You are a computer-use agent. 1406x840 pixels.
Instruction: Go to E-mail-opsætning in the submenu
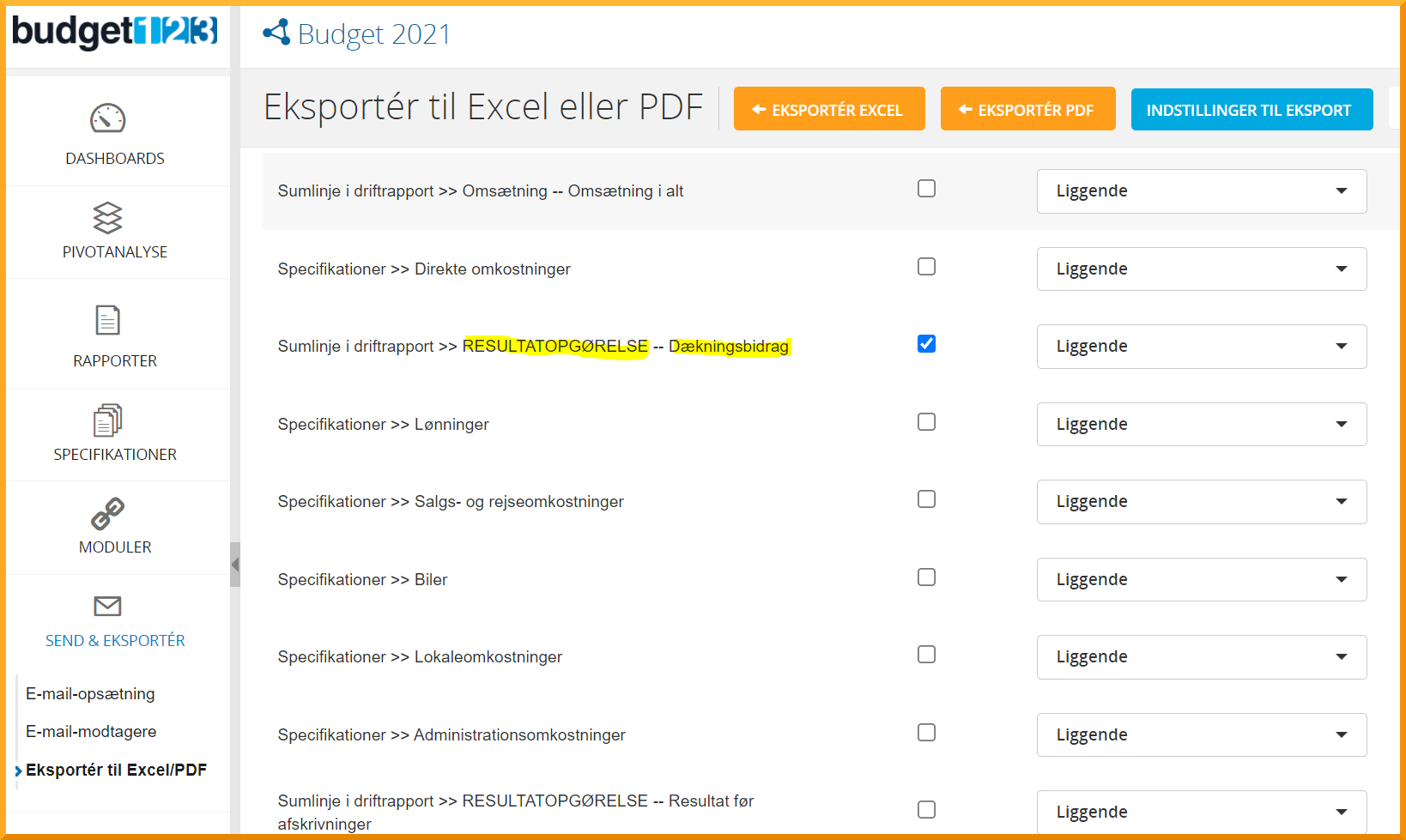click(x=90, y=694)
